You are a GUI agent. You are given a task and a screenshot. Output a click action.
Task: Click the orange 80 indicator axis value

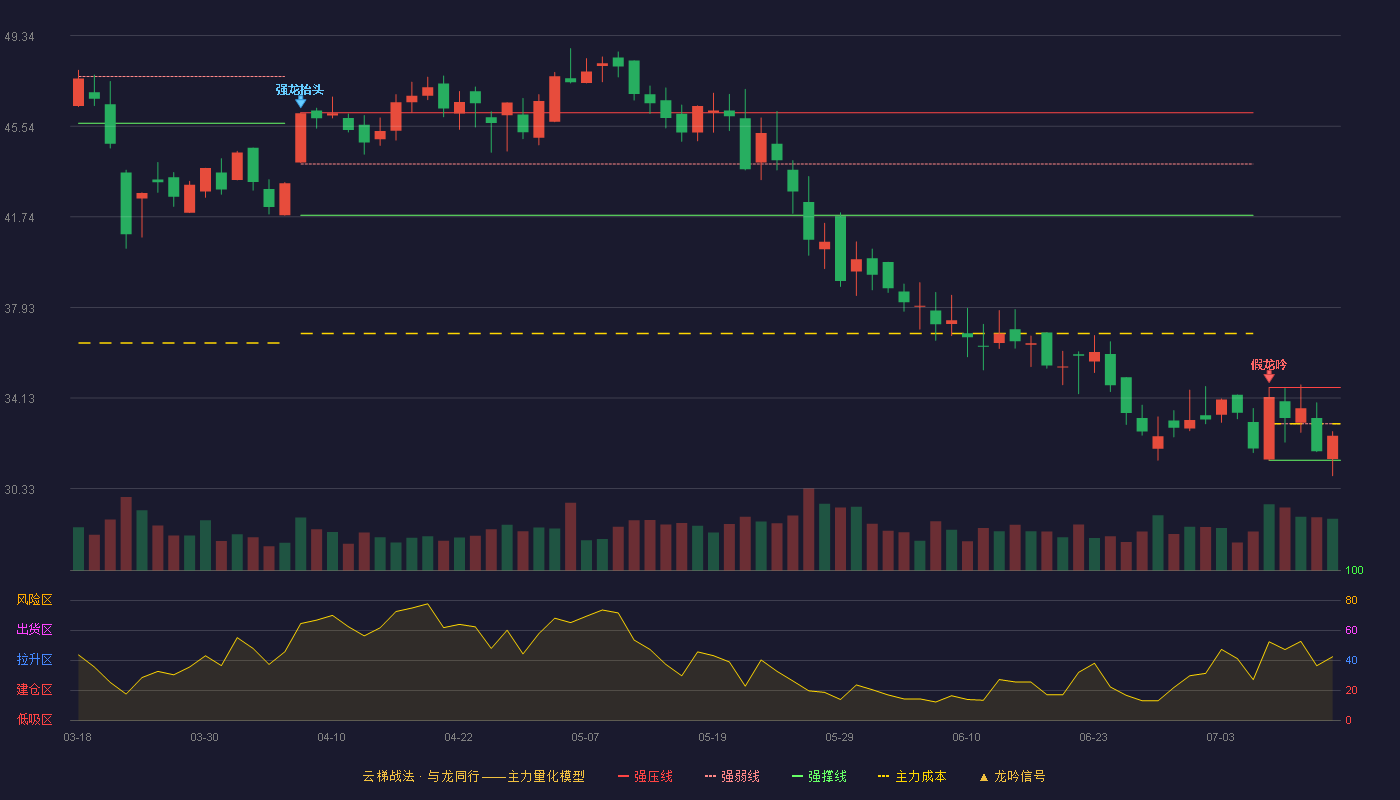click(1351, 601)
